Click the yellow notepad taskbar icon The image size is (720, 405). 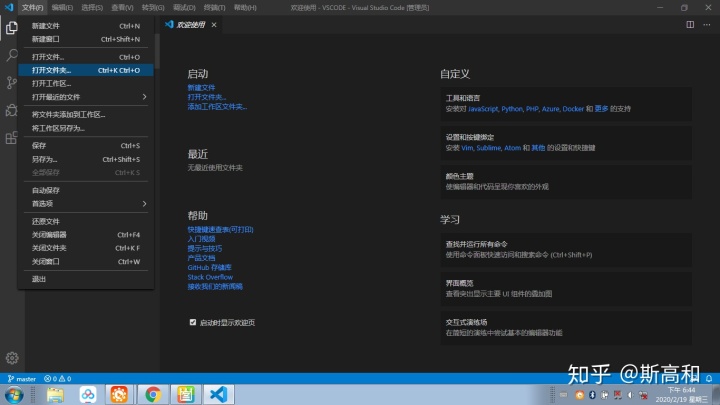186,395
